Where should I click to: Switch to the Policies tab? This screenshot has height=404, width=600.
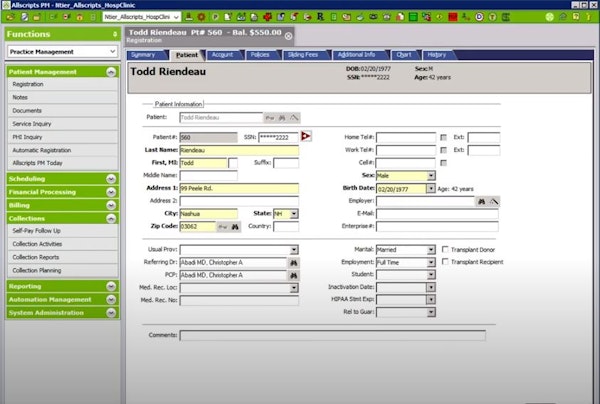261,55
